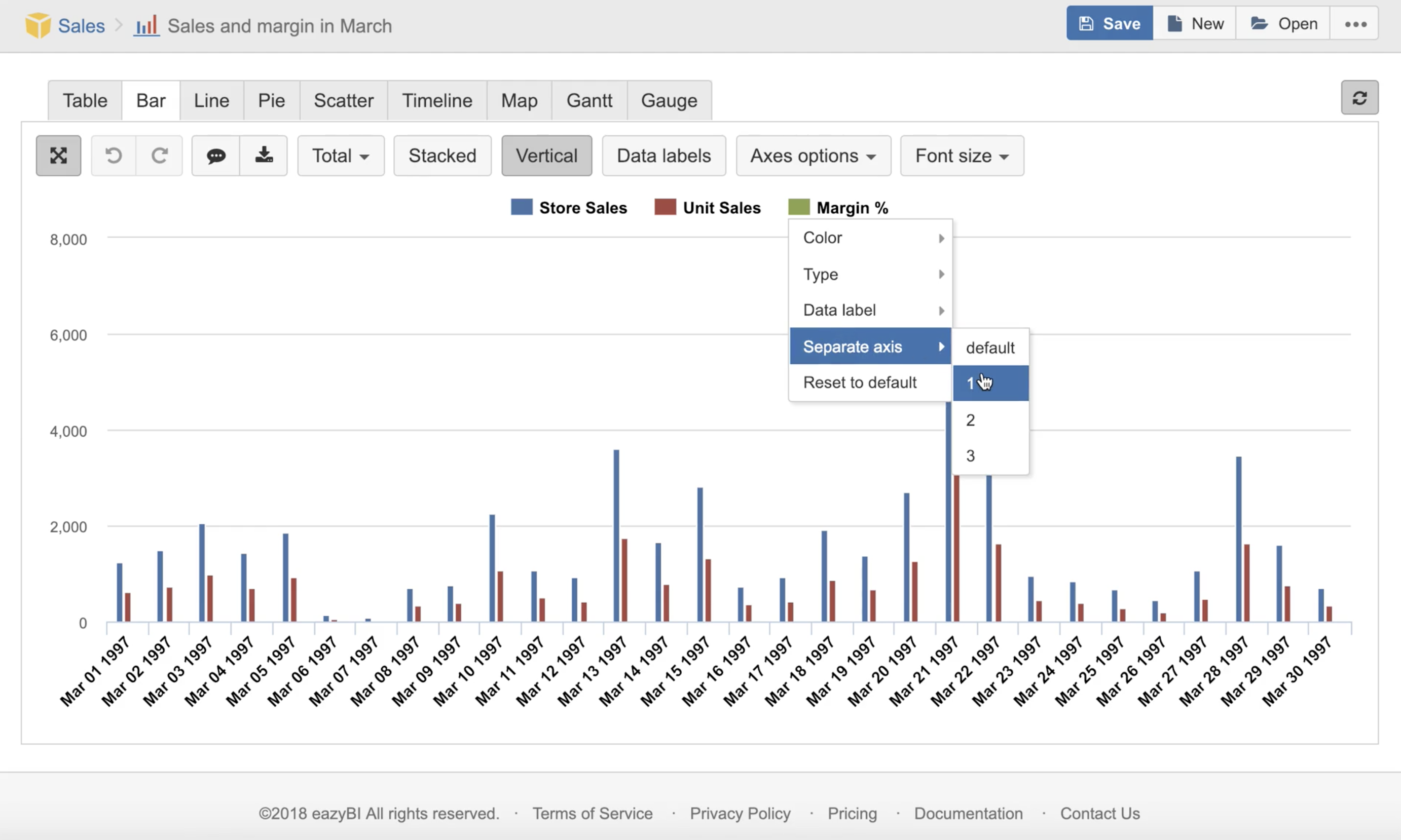Choose Reset to default menu entry
Image resolution: width=1401 pixels, height=840 pixels.
point(860,383)
